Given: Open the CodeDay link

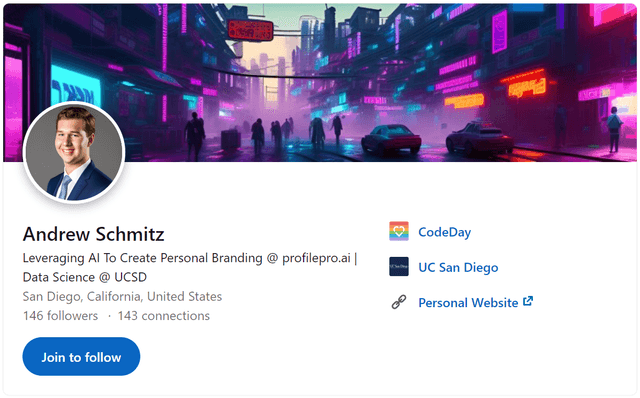Looking at the screenshot, I should click(444, 232).
